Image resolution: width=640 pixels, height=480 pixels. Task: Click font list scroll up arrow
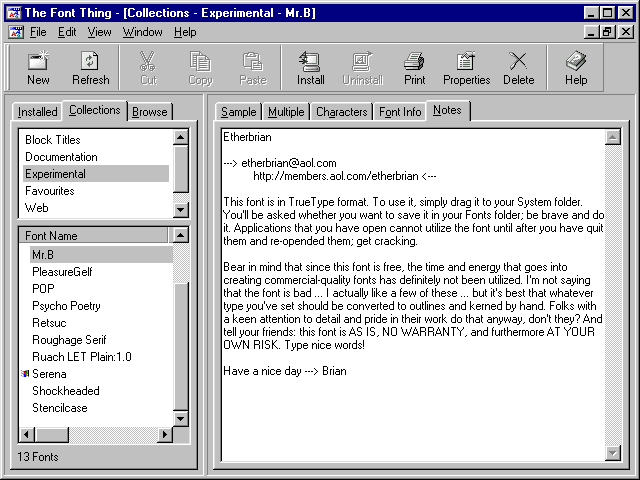180,235
